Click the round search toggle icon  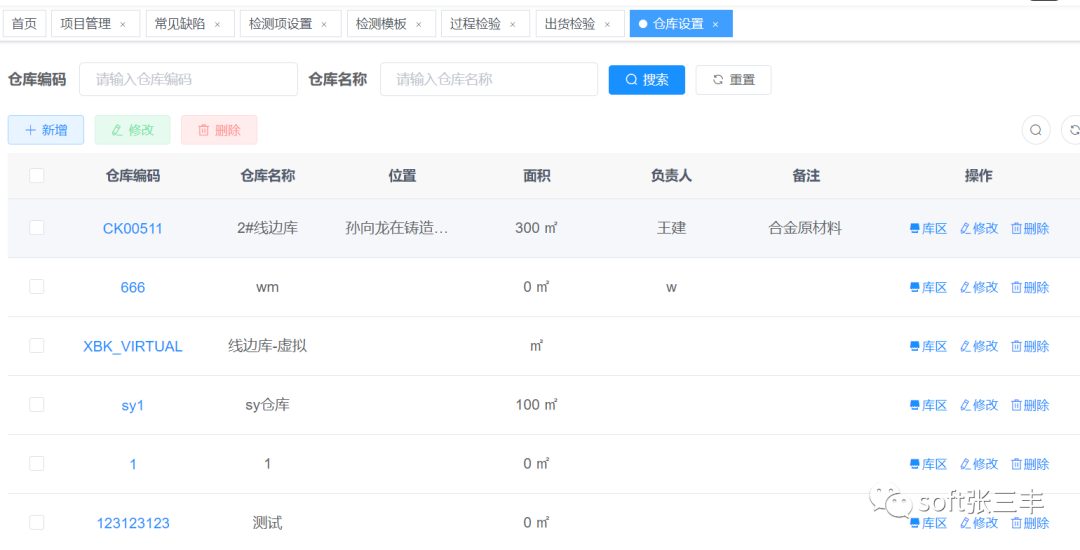1036,130
